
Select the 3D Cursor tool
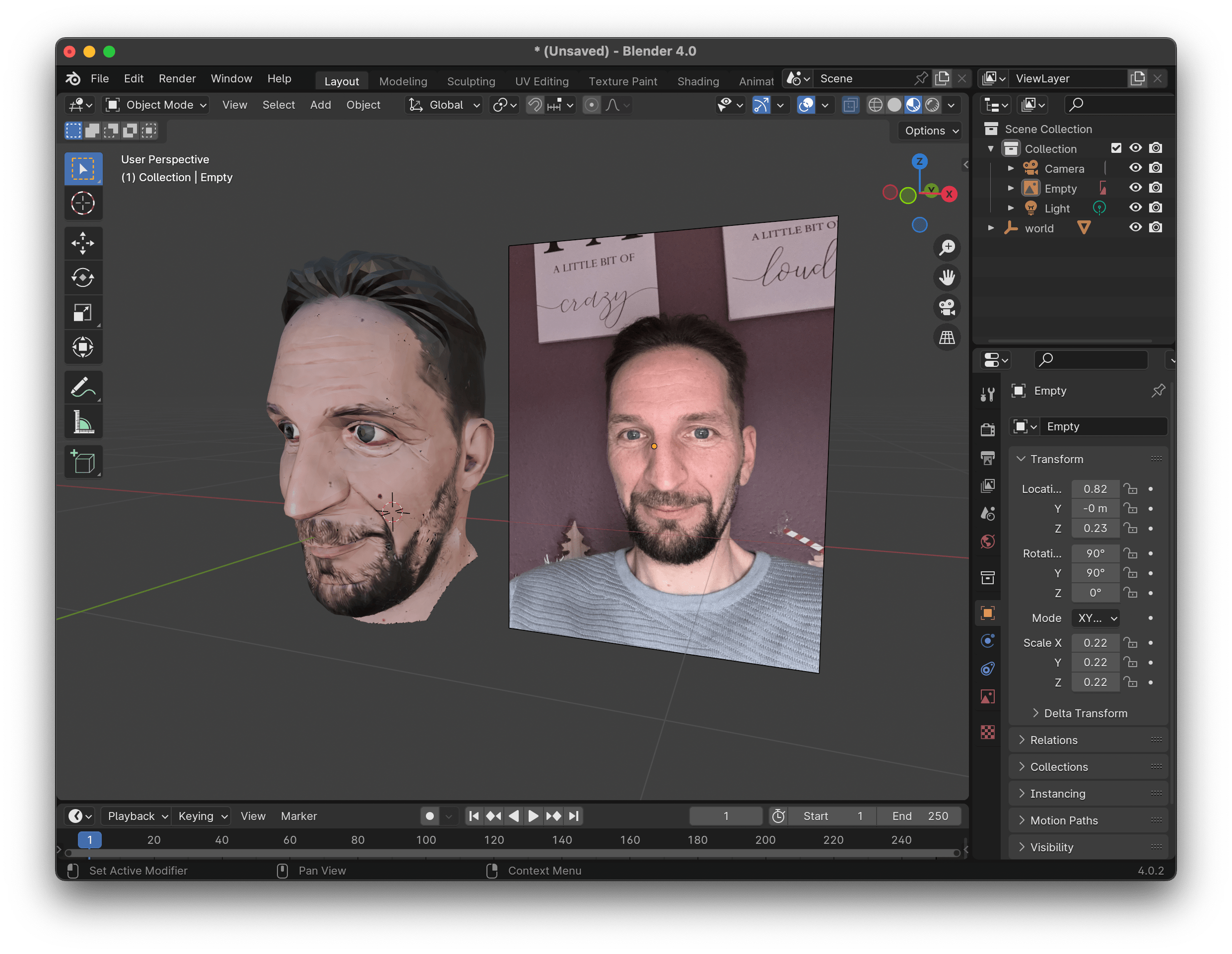coord(83,203)
